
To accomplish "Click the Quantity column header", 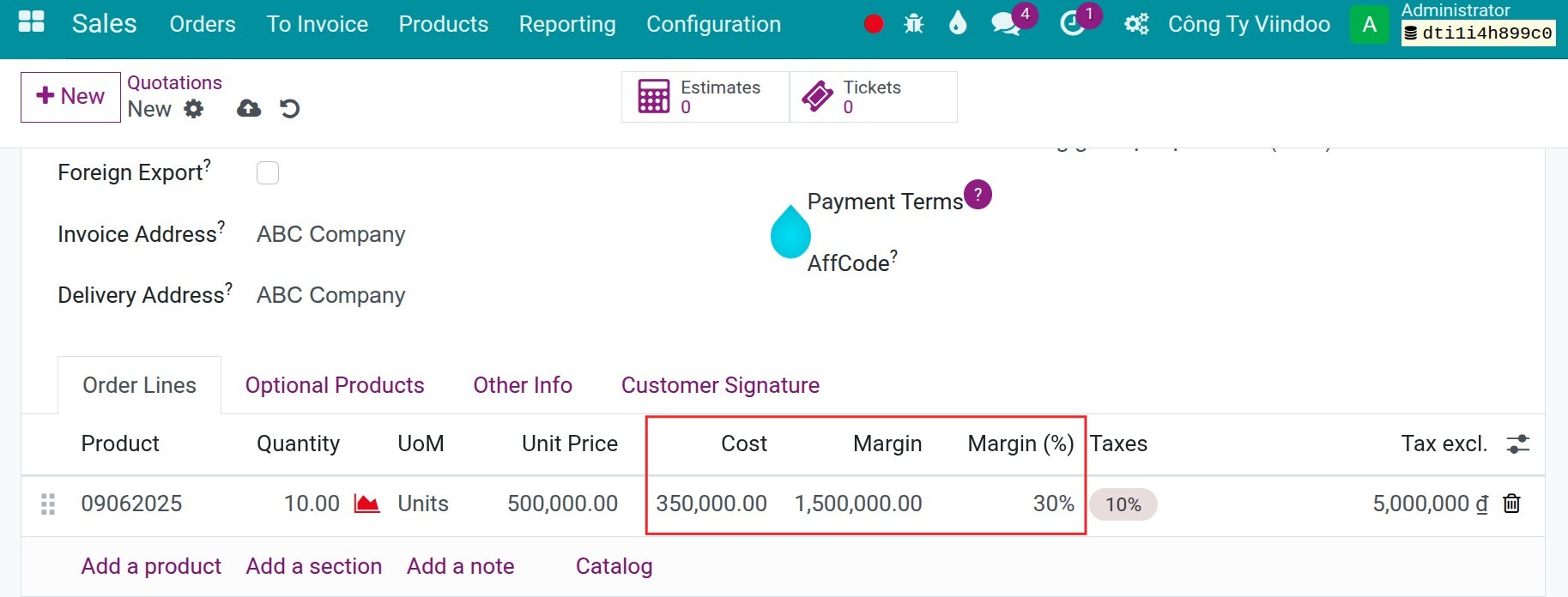I will pos(298,443).
